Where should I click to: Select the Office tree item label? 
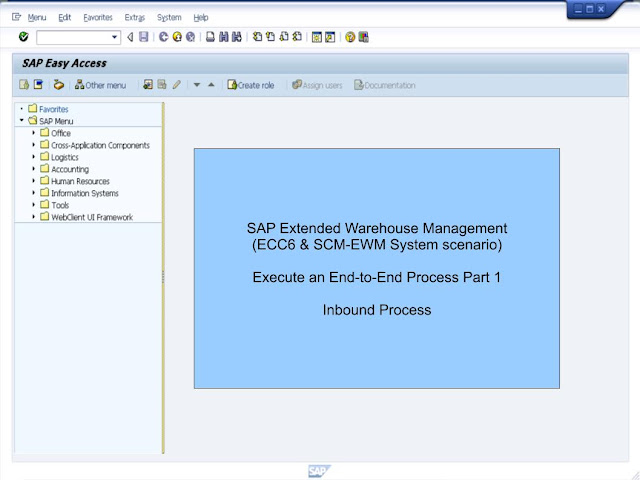pos(61,133)
